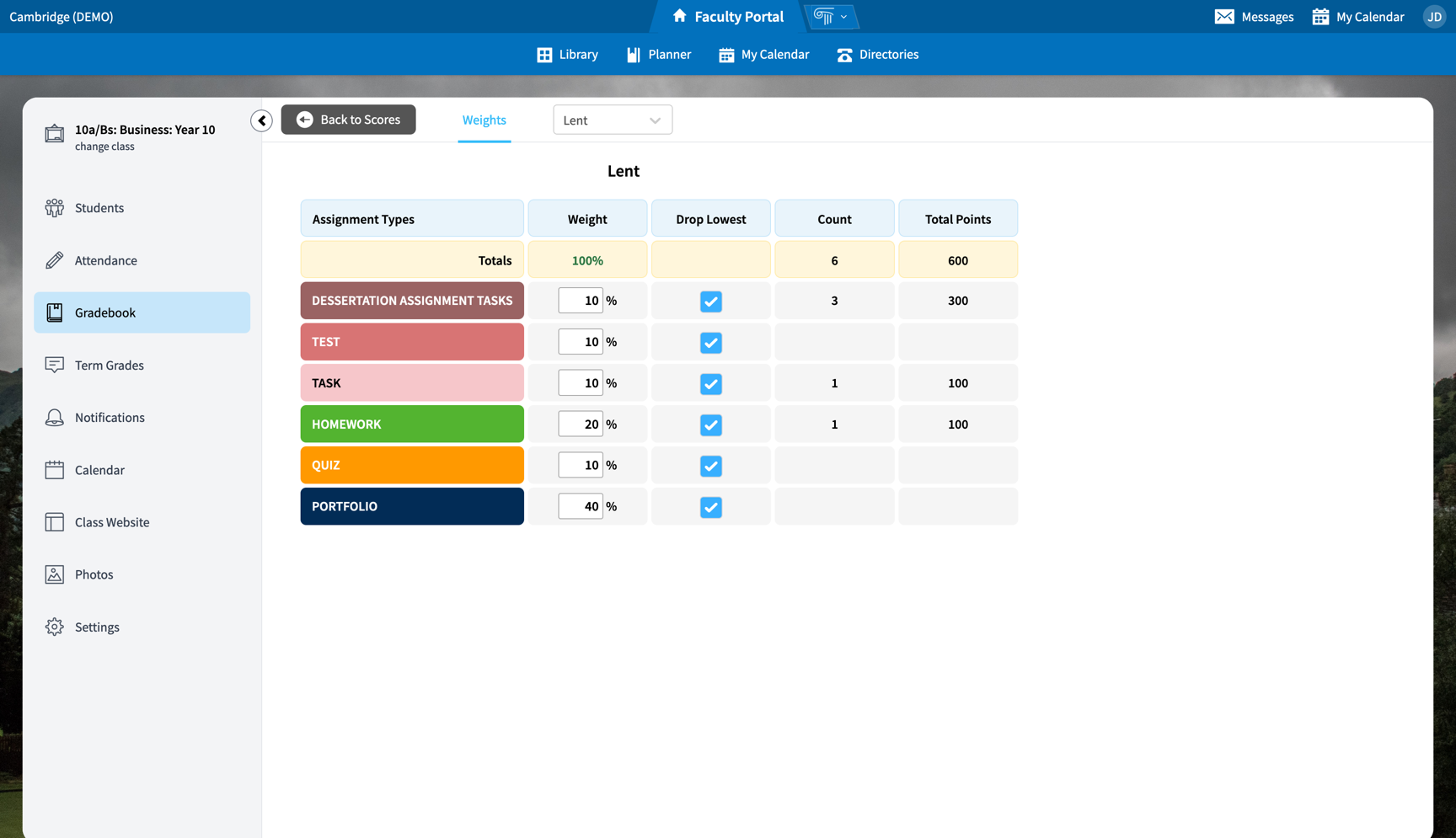Screen dimensions: 1456x838
Task: Select the Class Website icon
Action: coord(54,522)
